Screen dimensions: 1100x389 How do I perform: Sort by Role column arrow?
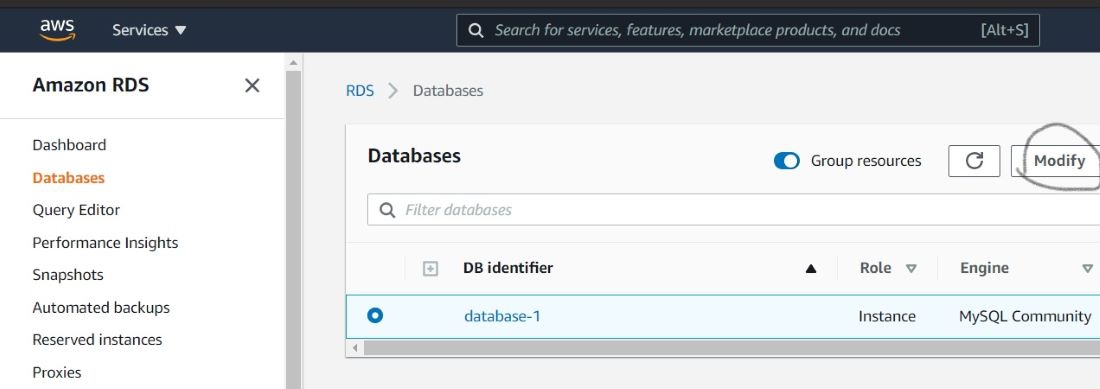(x=911, y=268)
